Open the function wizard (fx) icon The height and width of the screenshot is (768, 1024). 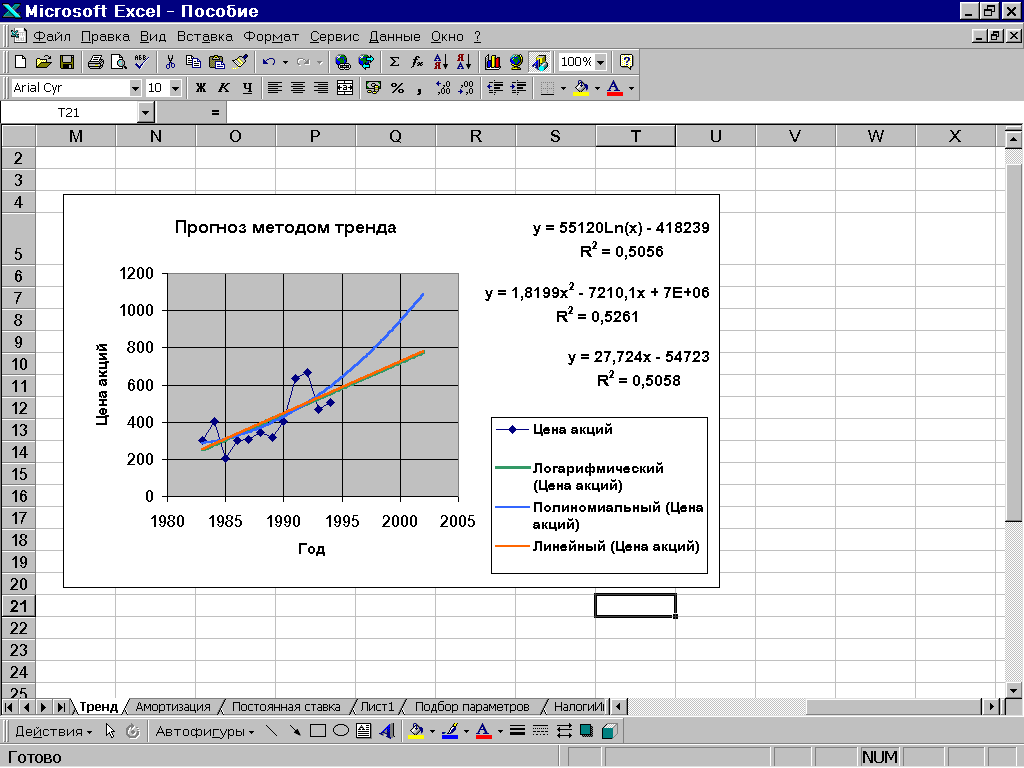417,62
